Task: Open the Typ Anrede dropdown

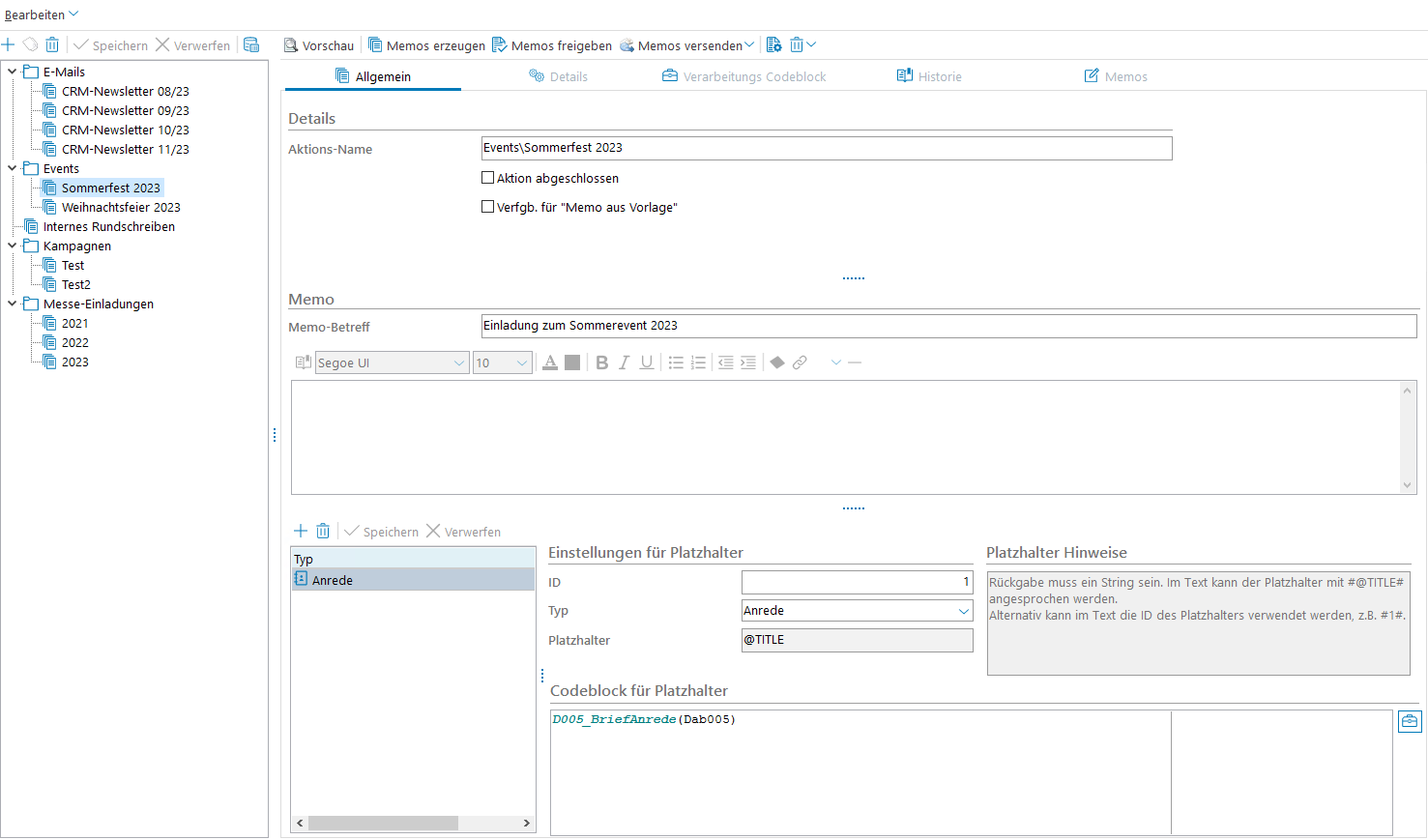Action: click(963, 611)
